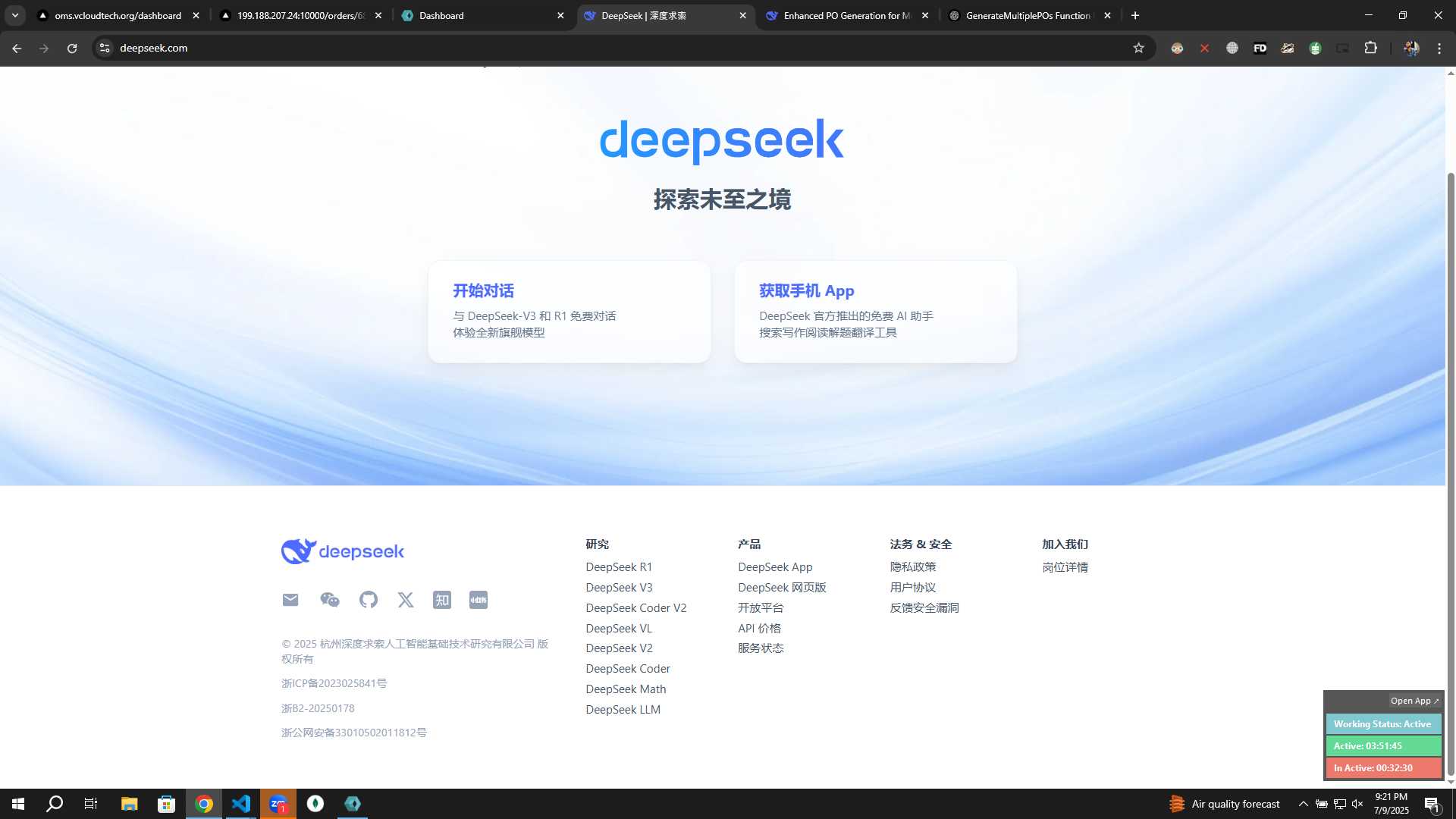Open 浙公网安备33010502011812号 link

pyautogui.click(x=353, y=733)
